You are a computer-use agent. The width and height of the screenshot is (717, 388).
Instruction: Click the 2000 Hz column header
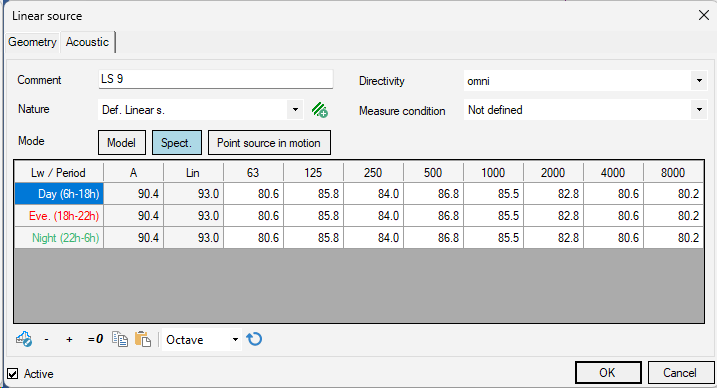553,173
